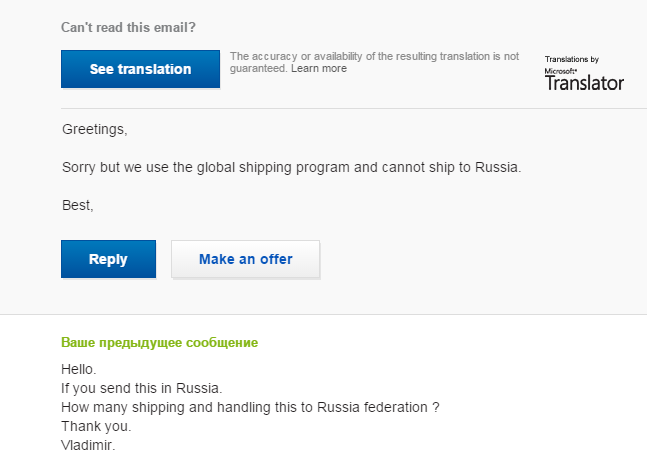Click the "Can't read this email?" heading
This screenshot has height=469, width=647.
point(128,28)
